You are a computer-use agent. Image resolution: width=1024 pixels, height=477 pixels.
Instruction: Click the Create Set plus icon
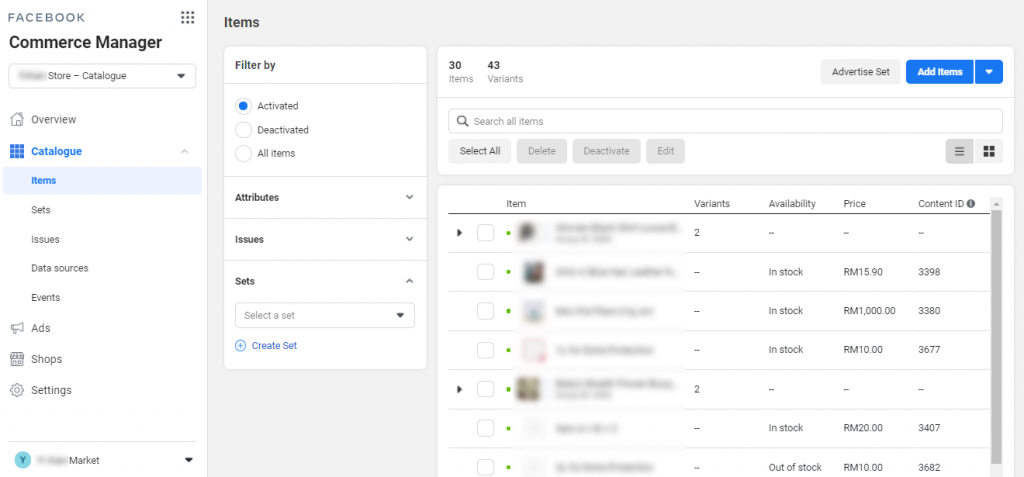240,346
